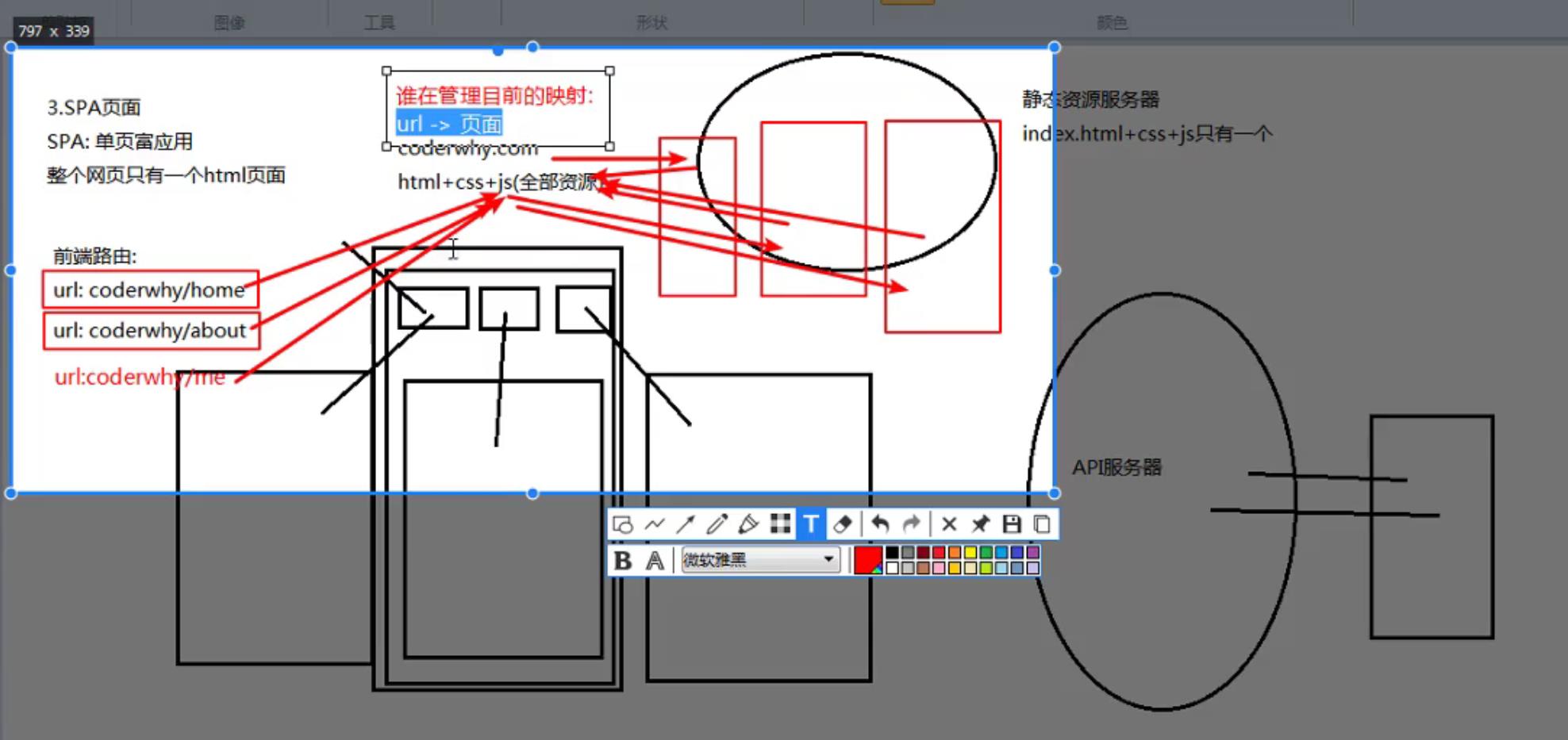1568x740 pixels.
Task: Click the 'index.html+css+js只有一个' text
Action: 1147,133
